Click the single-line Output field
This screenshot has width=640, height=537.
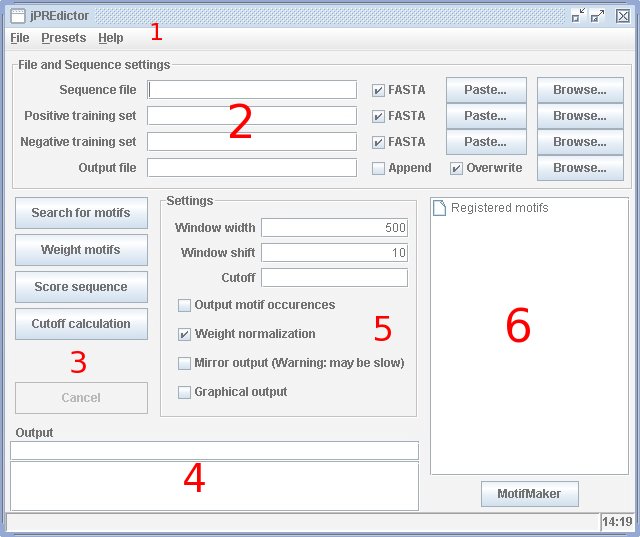click(214, 450)
